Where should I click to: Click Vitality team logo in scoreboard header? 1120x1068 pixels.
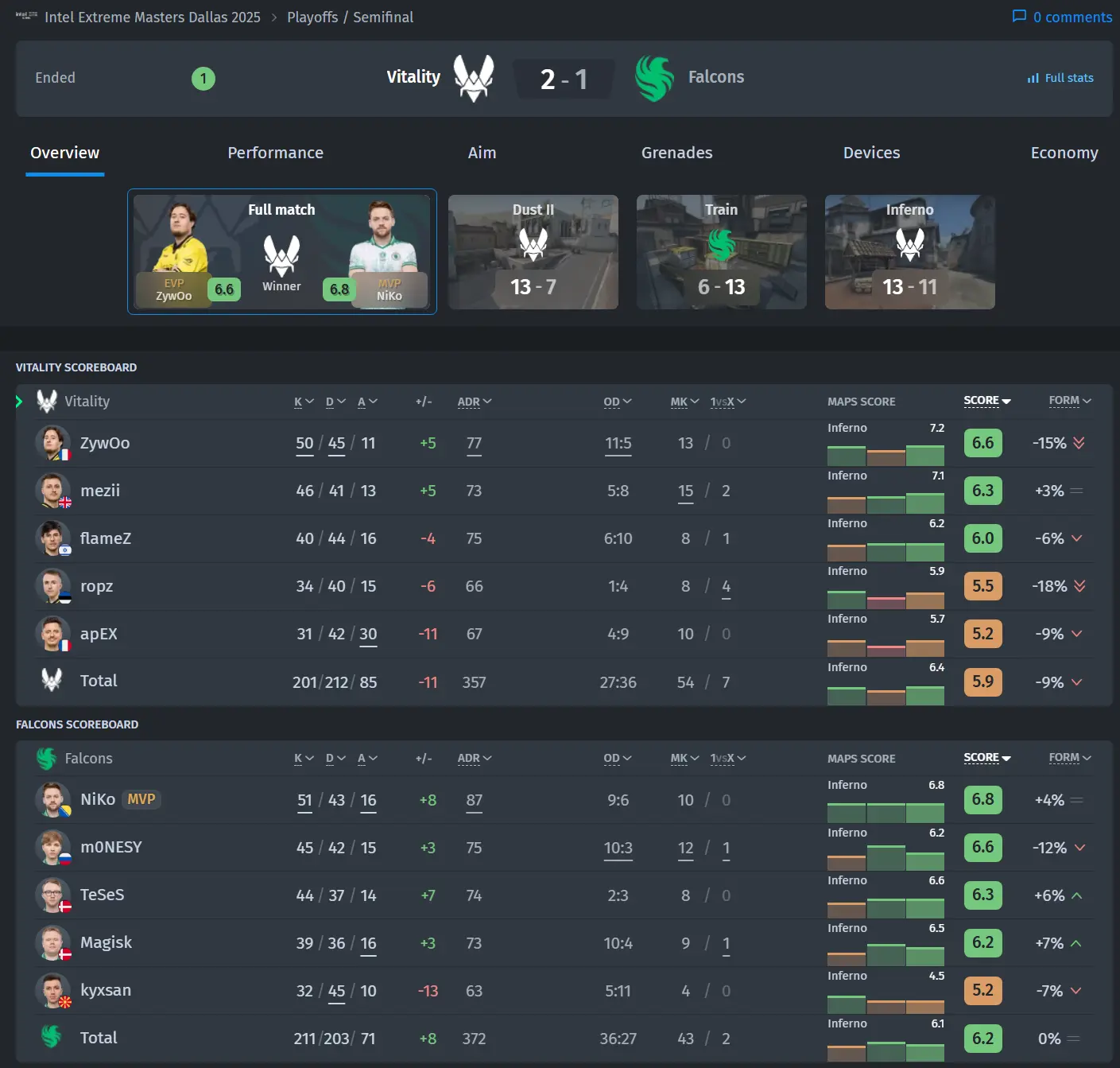(47, 402)
